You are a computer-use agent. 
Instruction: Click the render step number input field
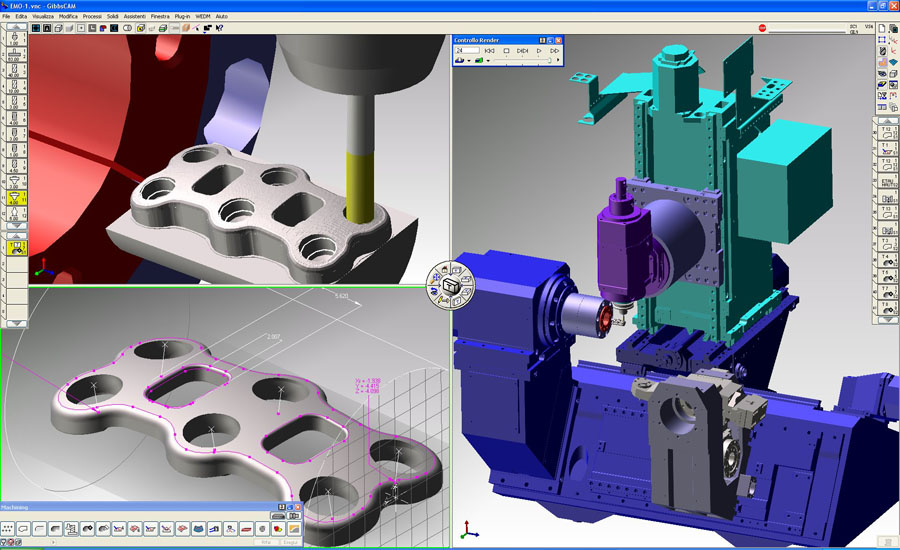tap(468, 50)
